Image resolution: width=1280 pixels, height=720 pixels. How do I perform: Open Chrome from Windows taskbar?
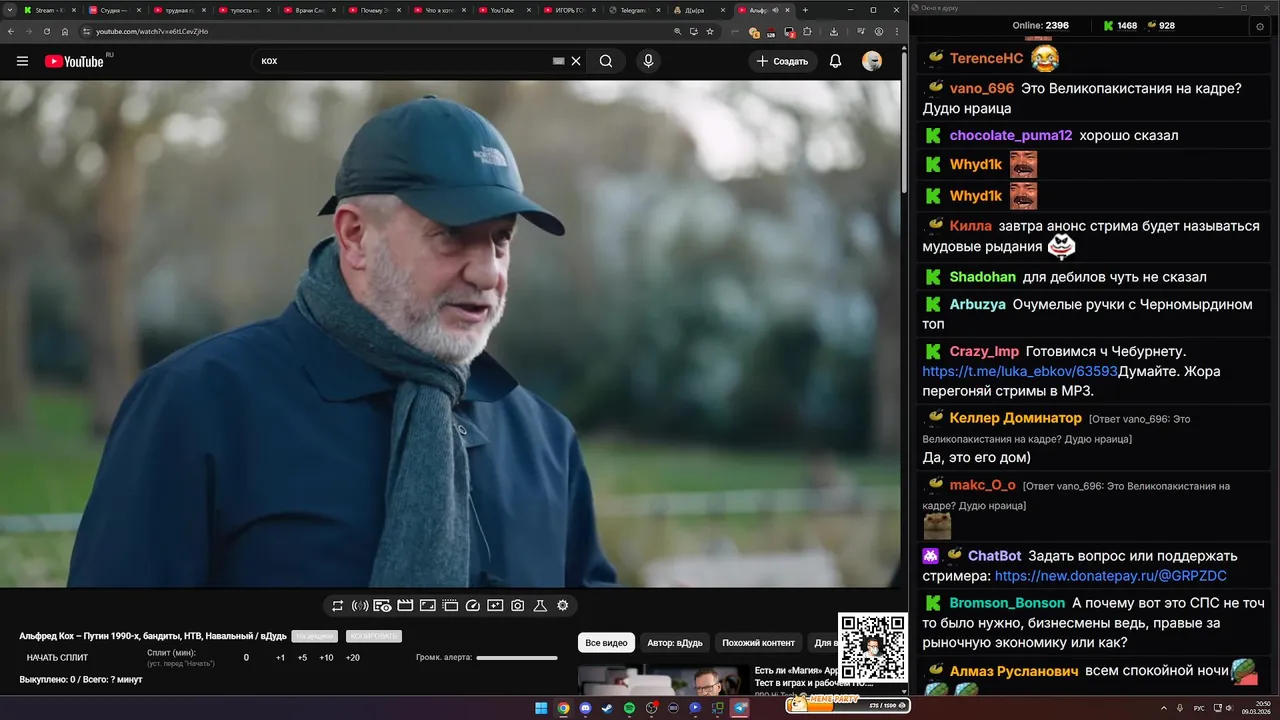point(563,708)
